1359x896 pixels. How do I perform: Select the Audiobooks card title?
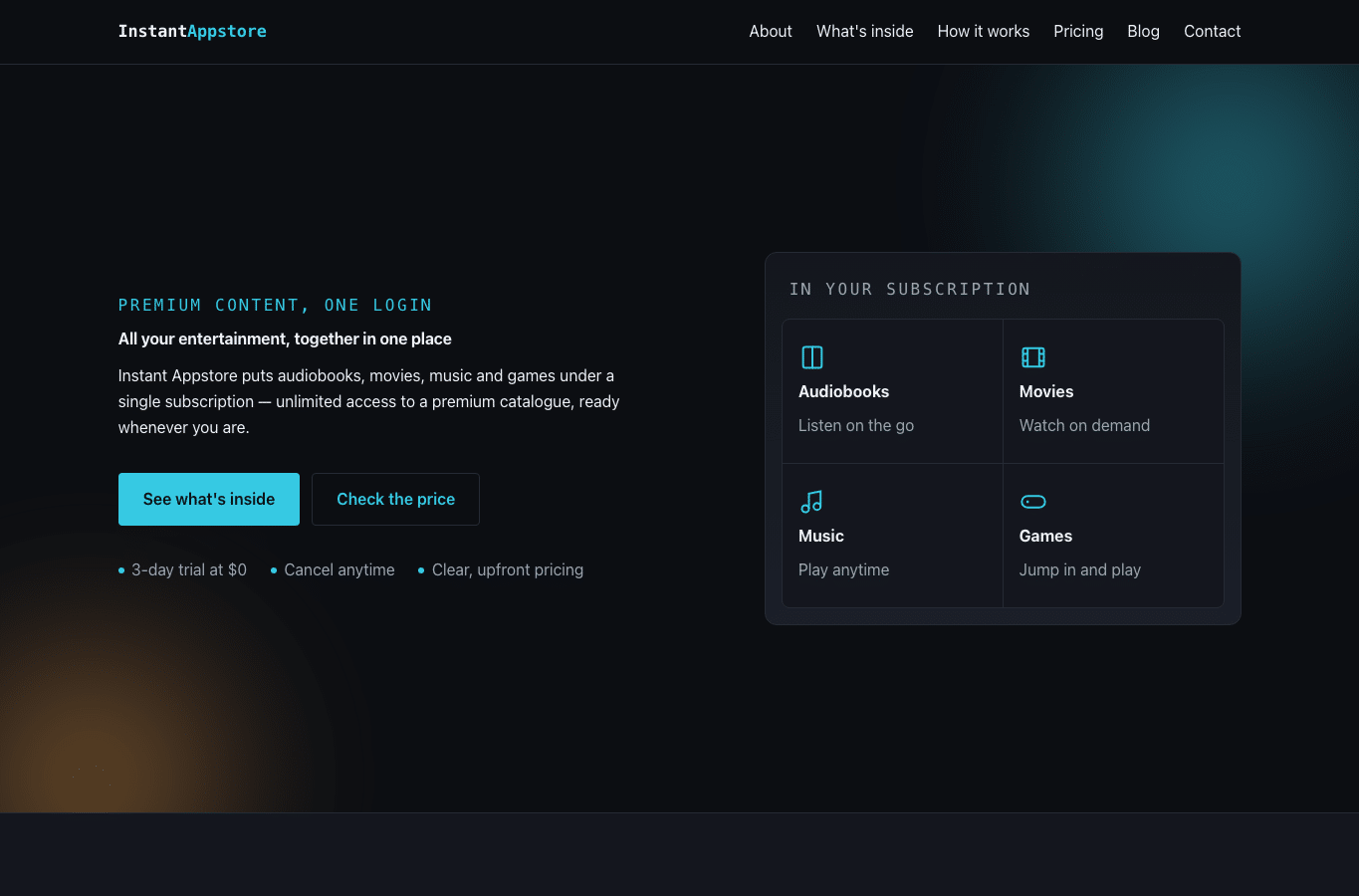click(x=843, y=391)
